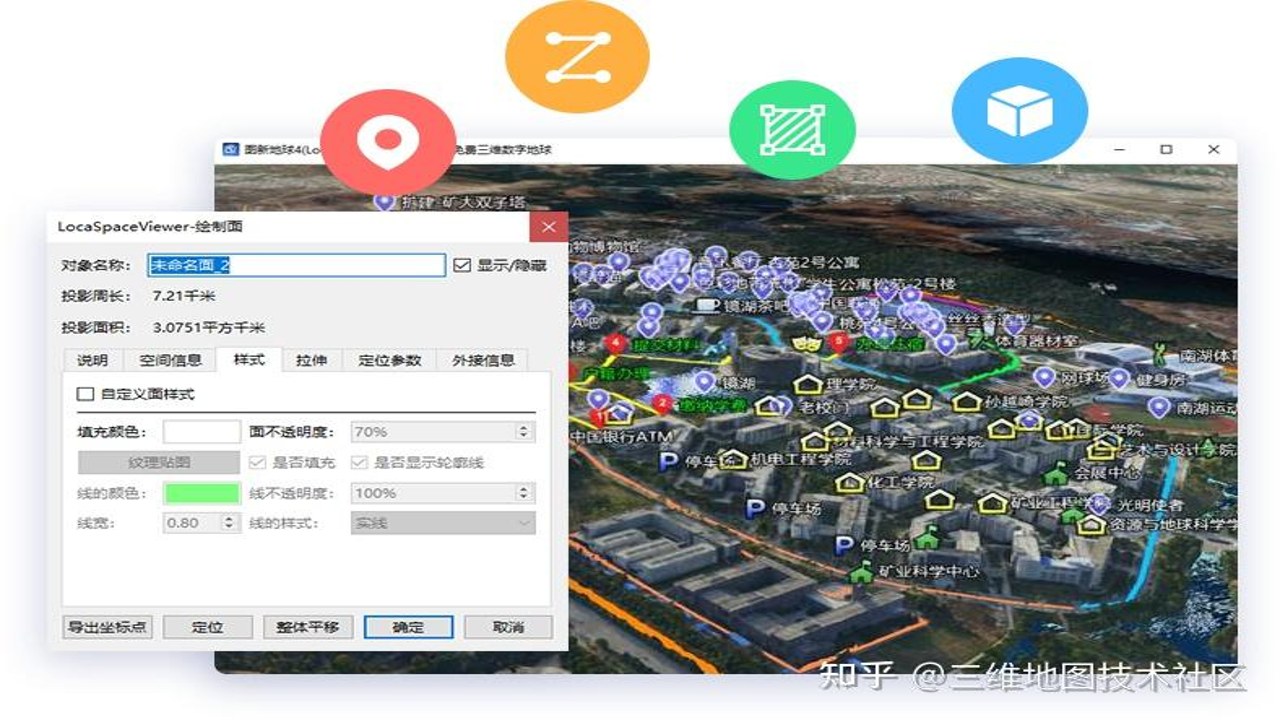The height and width of the screenshot is (720, 1280).
Task: Click the 光明使者 purple pin
Action: (x=1100, y=504)
